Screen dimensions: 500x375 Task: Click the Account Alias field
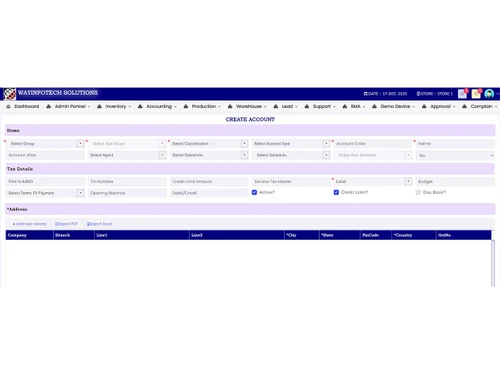click(45, 155)
